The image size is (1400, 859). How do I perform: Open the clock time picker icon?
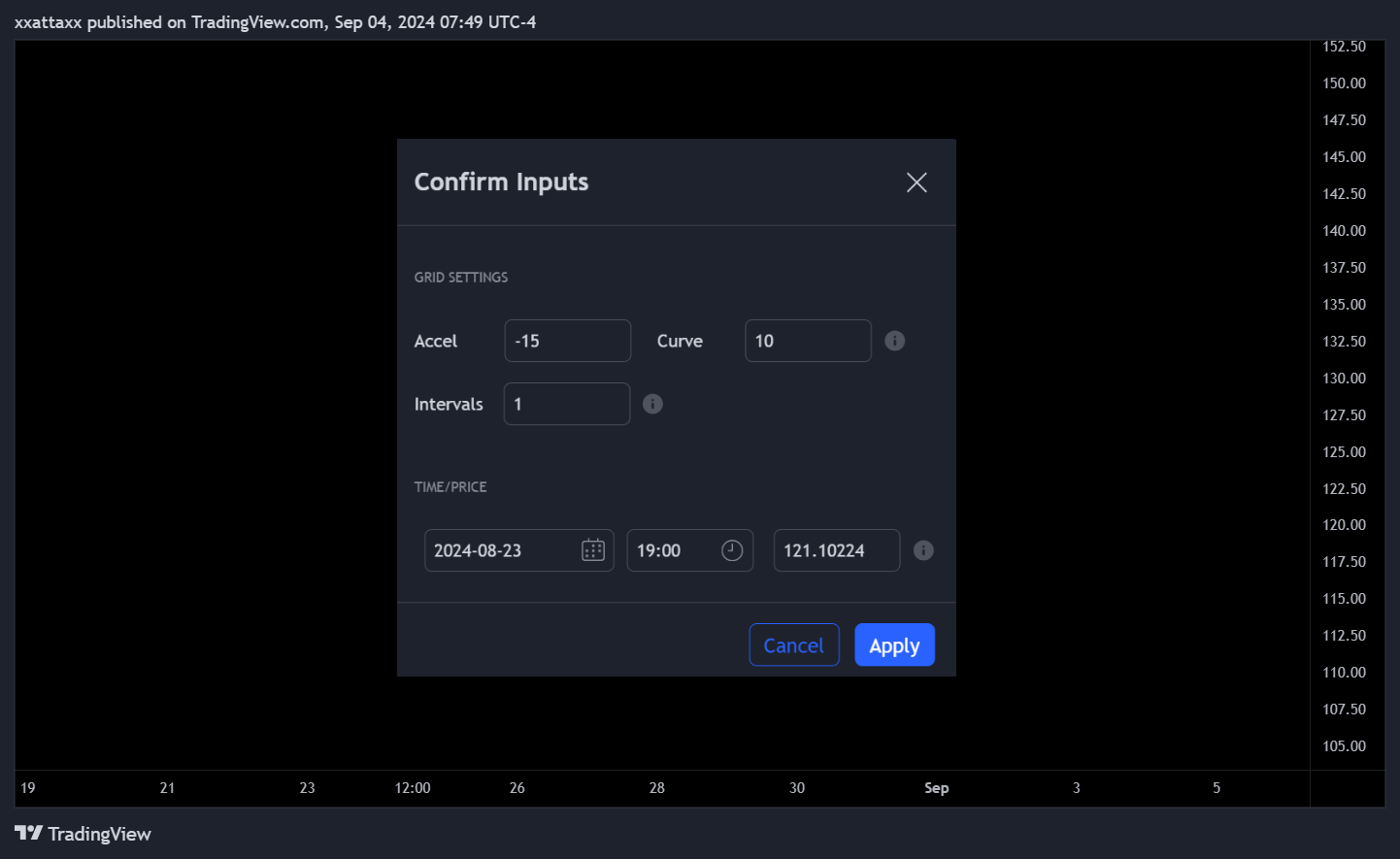pyautogui.click(x=732, y=550)
